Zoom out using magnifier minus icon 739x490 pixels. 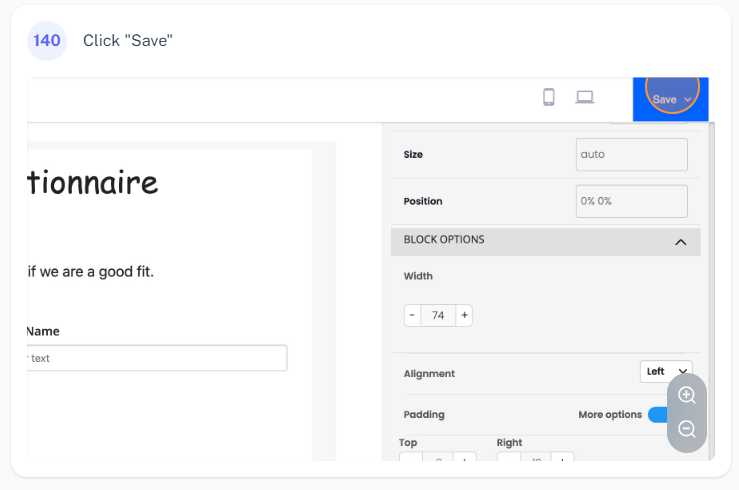[x=687, y=429]
